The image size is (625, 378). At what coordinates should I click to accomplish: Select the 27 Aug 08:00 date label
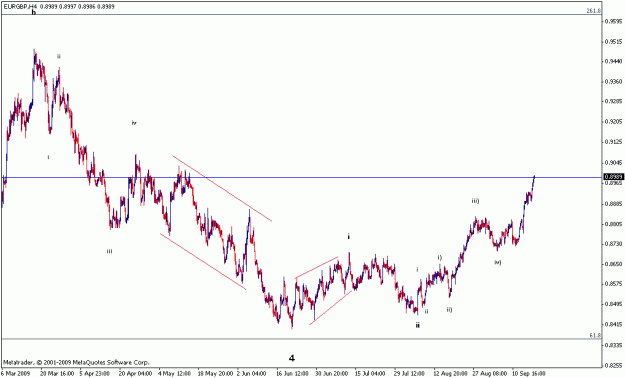(x=490, y=374)
